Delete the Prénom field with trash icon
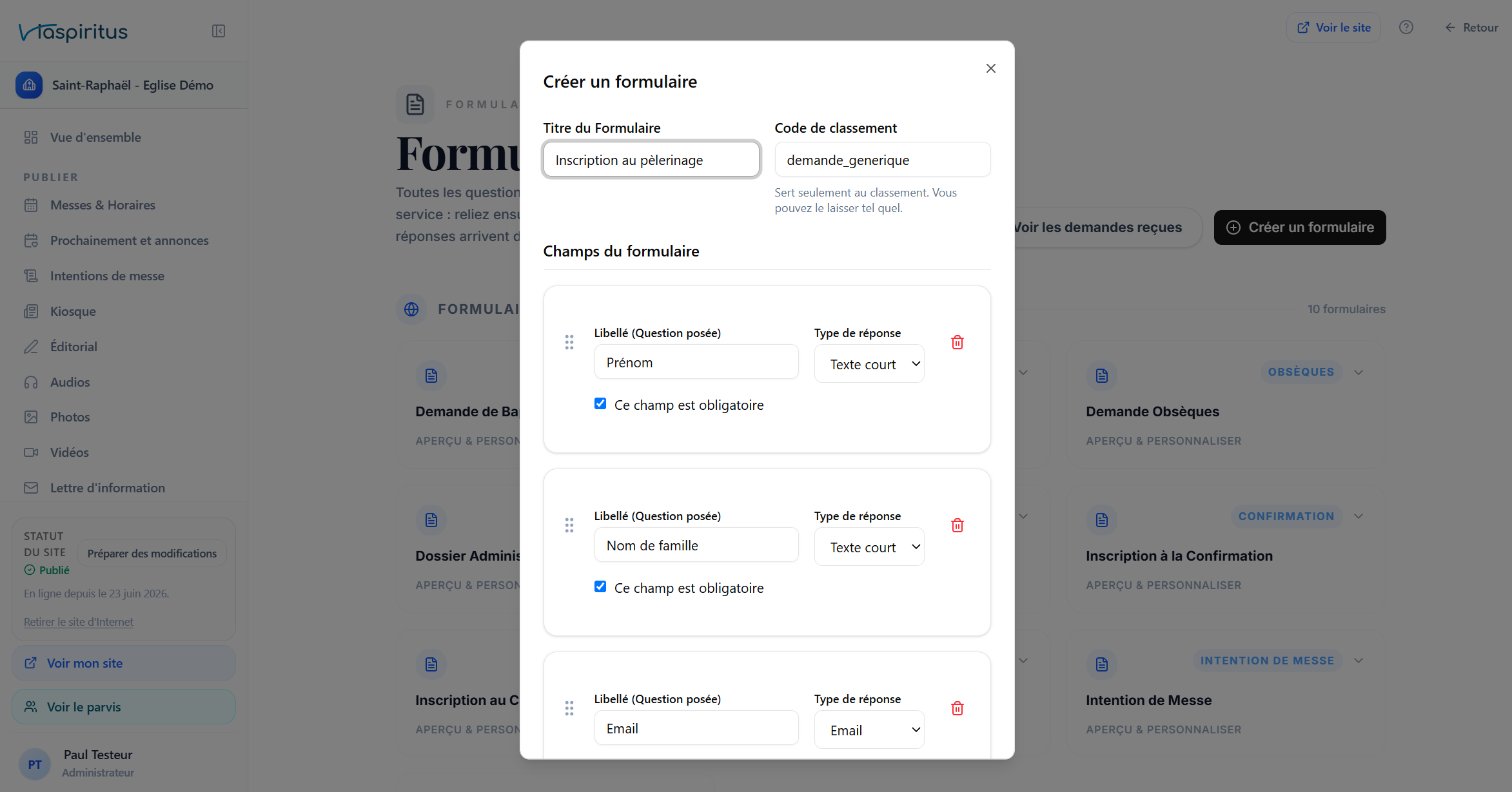1512x792 pixels. [x=957, y=342]
